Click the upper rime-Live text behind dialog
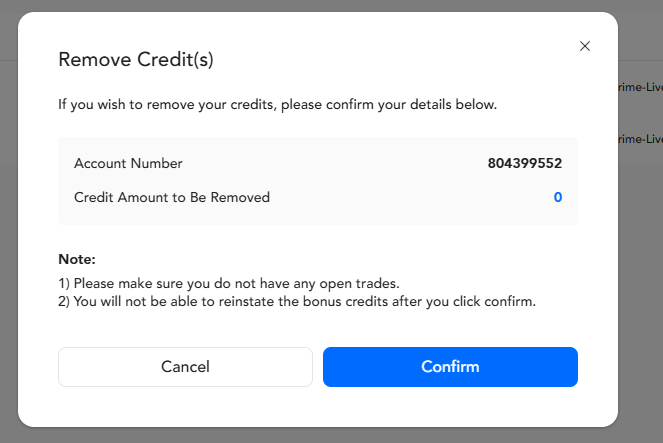Image resolution: width=663 pixels, height=443 pixels. [x=641, y=85]
